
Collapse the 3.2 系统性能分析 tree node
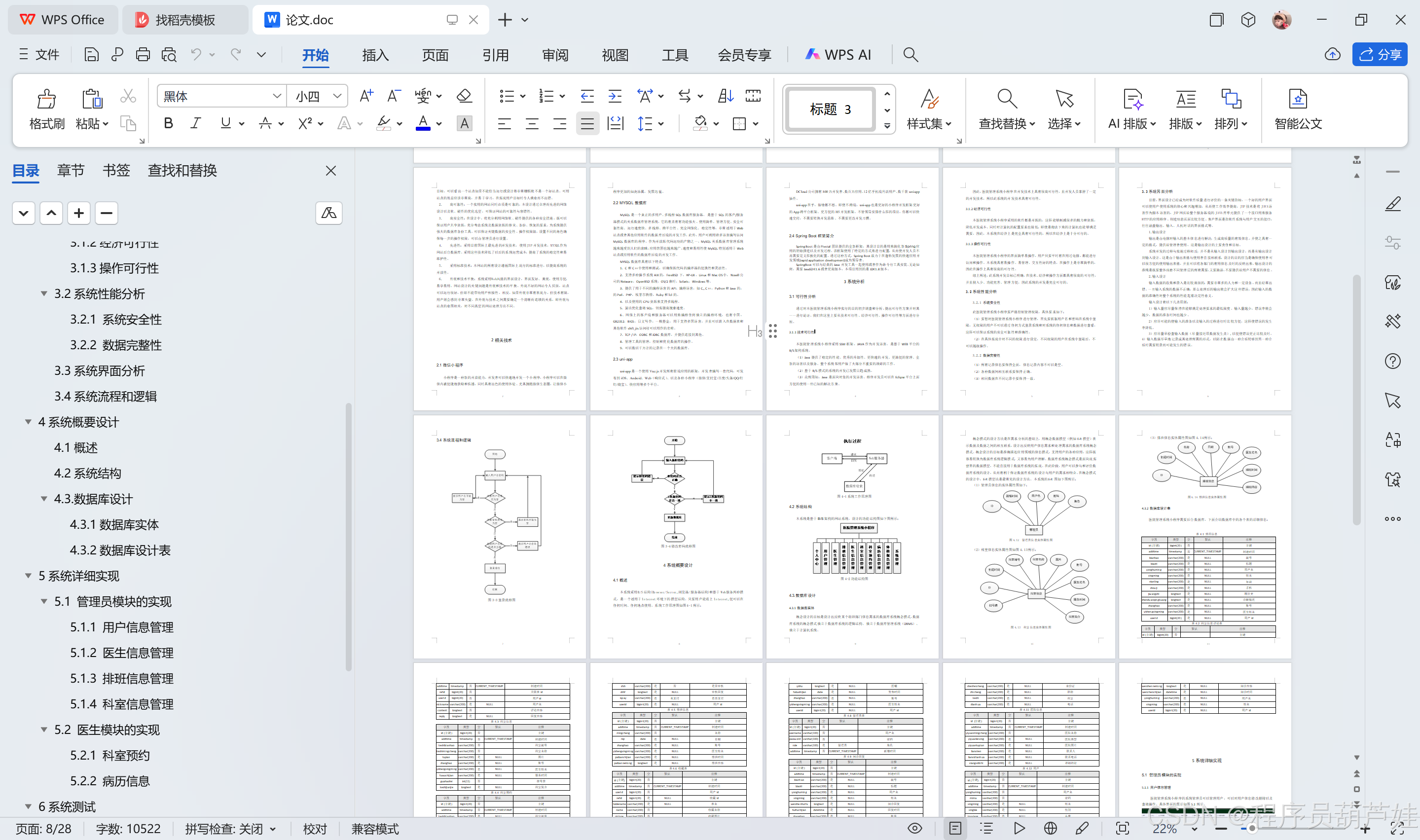click(x=43, y=294)
